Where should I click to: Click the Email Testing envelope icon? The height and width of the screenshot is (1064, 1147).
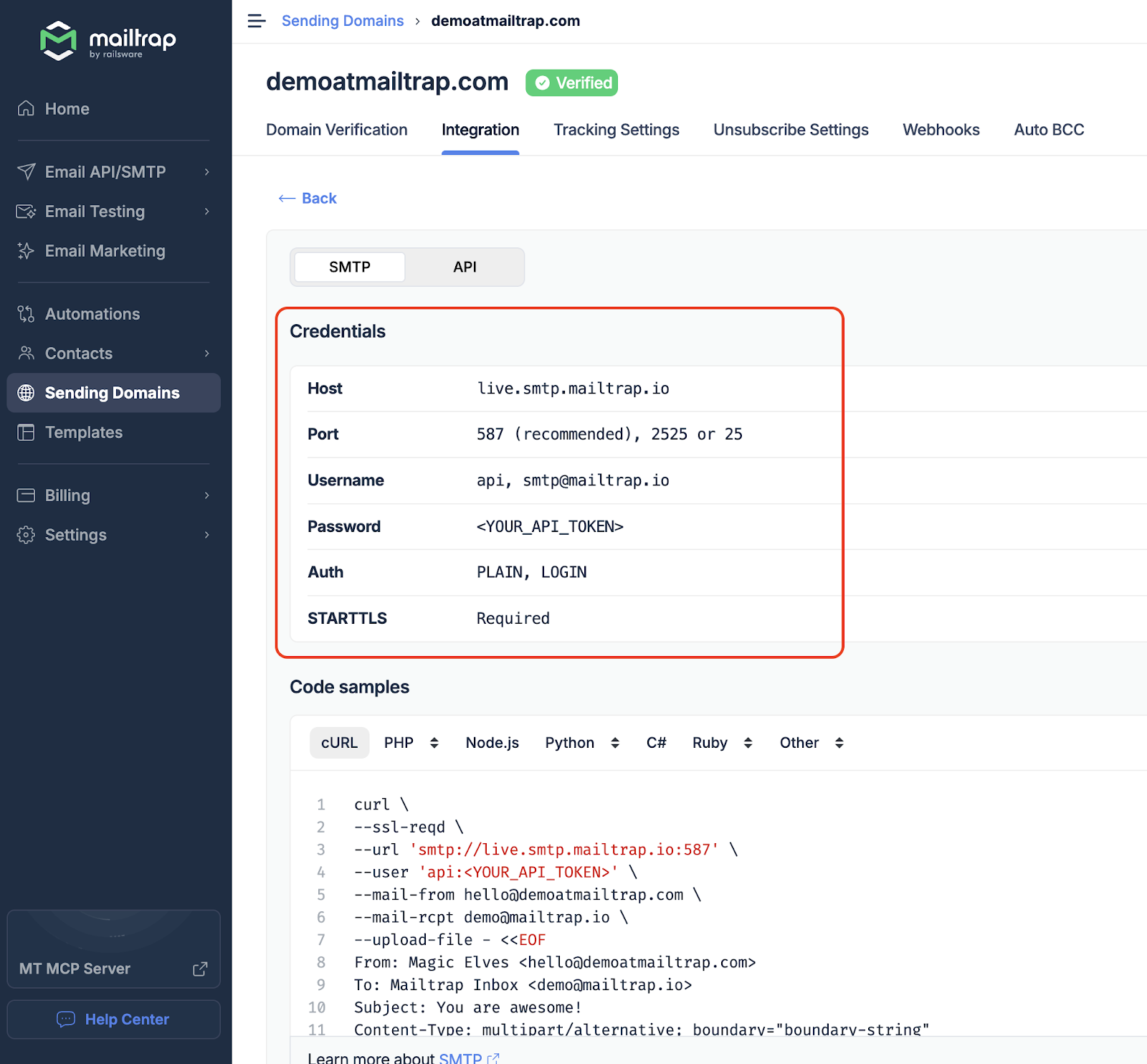(26, 212)
